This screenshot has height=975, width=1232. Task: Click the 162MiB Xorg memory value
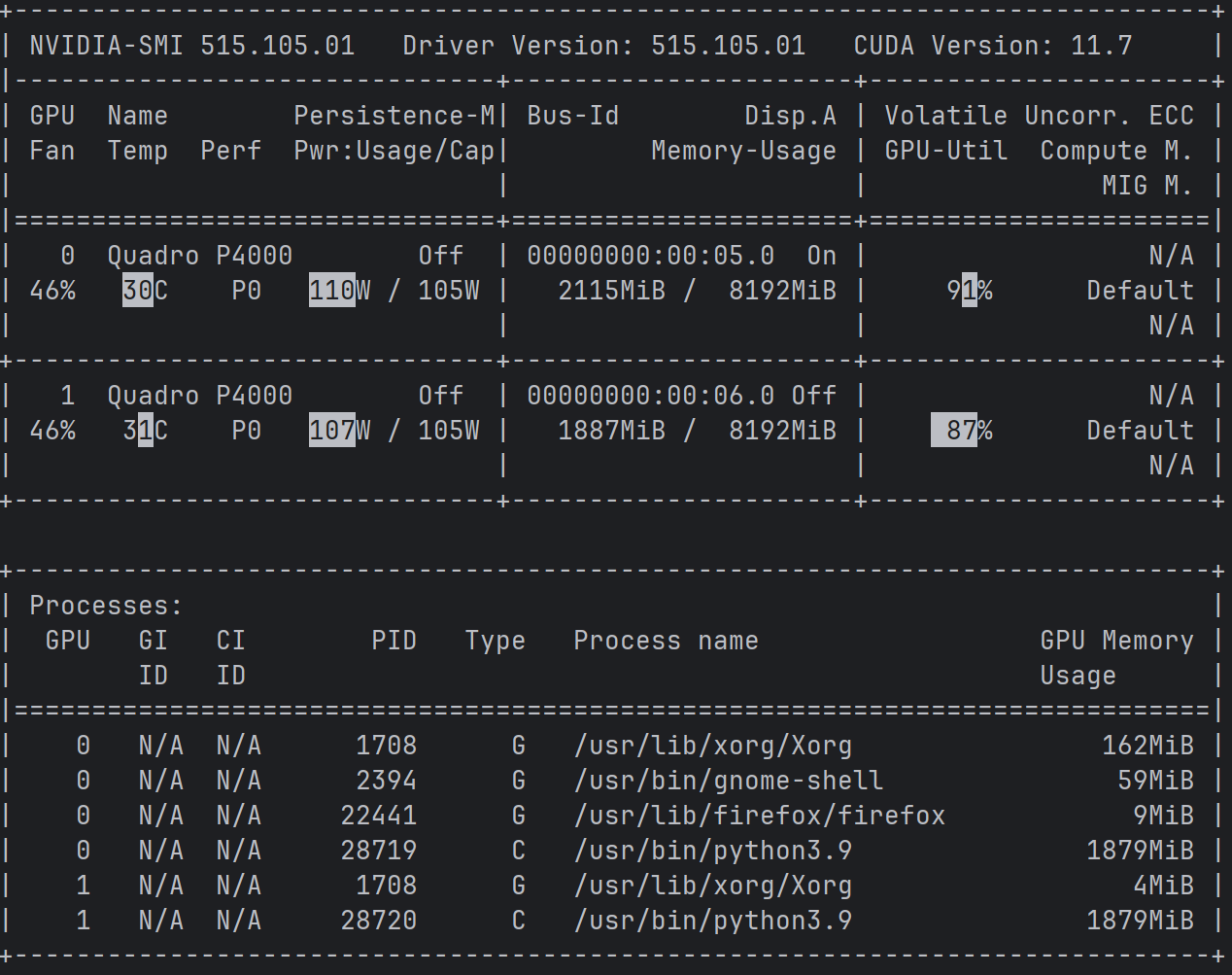tap(1147, 746)
